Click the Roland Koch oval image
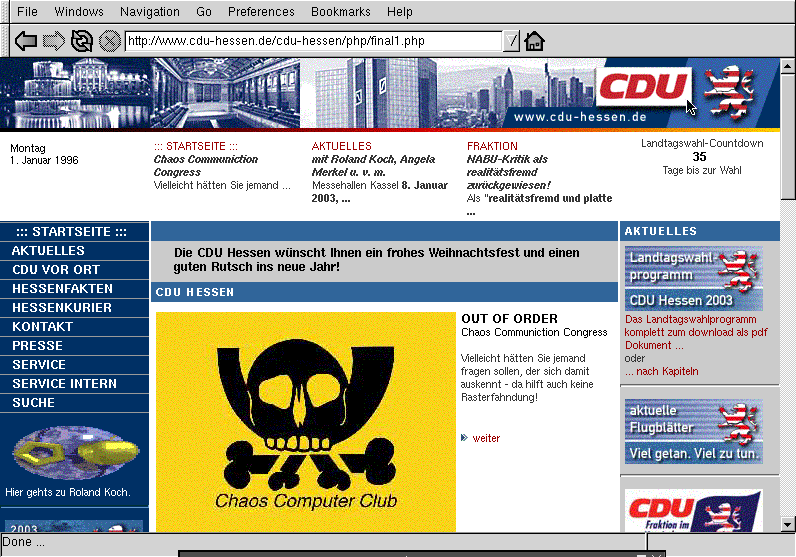 [x=75, y=452]
